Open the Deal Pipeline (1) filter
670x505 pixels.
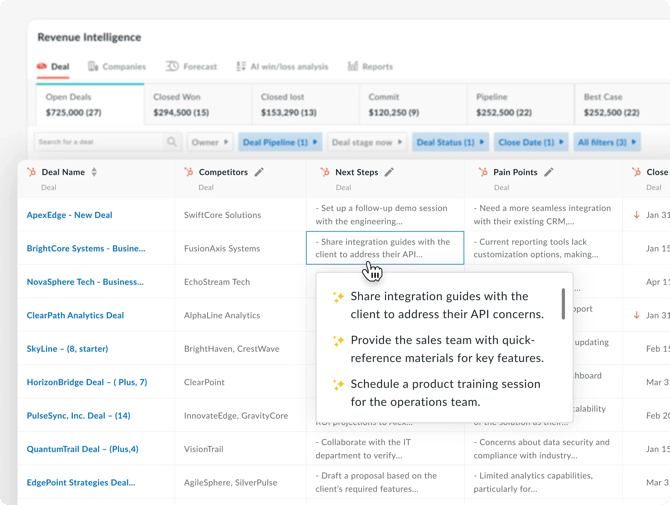click(x=280, y=142)
